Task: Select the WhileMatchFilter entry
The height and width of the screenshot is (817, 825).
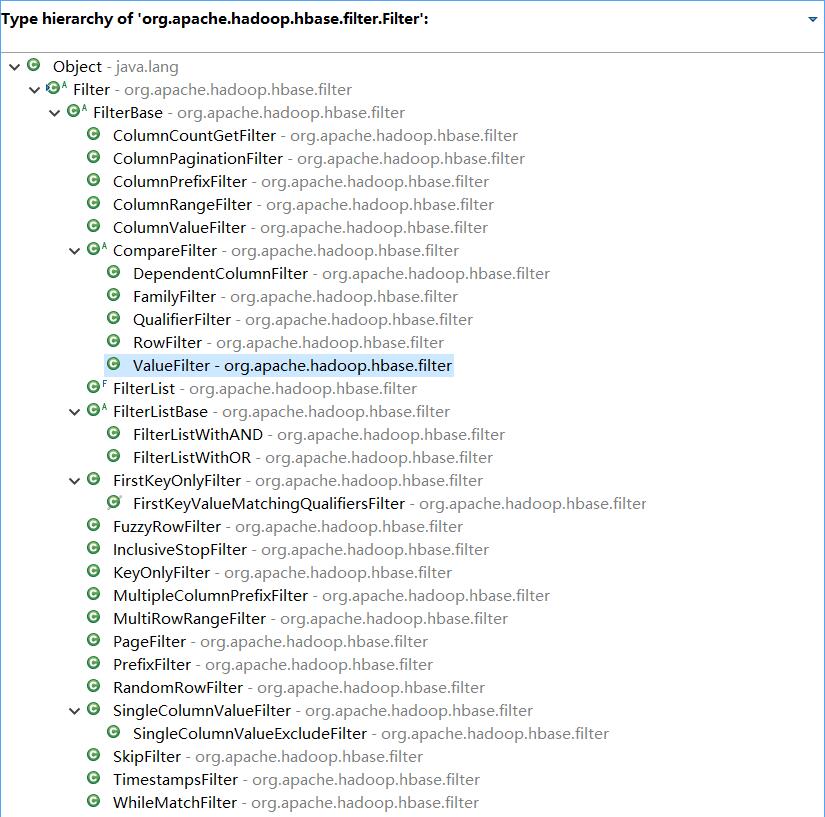Action: (296, 803)
